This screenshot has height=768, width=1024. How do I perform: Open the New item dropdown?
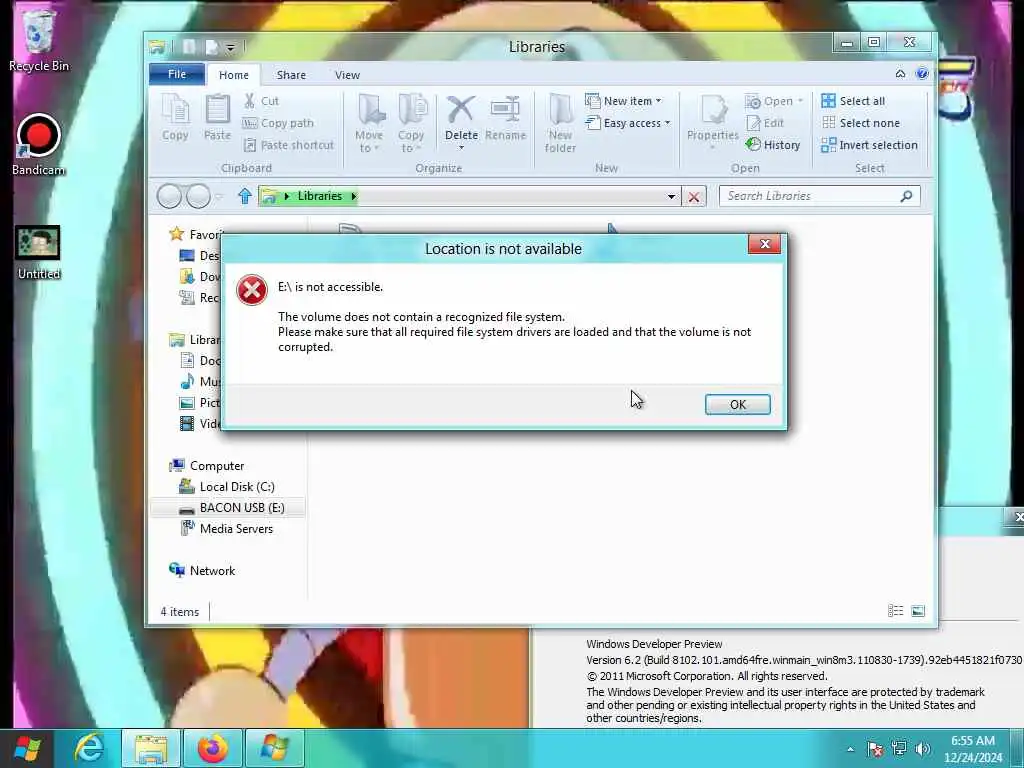coord(624,101)
